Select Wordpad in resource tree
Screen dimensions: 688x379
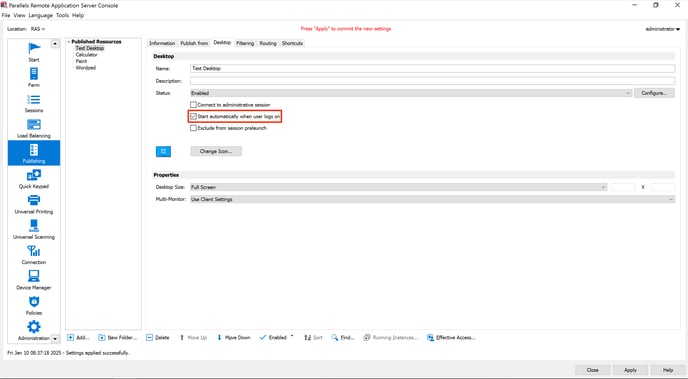pyautogui.click(x=86, y=68)
